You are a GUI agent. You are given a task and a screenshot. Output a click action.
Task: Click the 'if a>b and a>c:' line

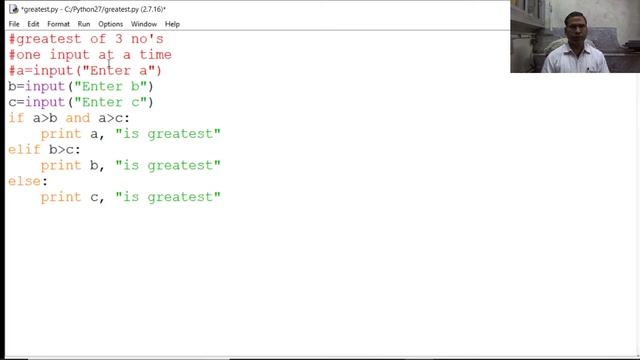point(69,118)
